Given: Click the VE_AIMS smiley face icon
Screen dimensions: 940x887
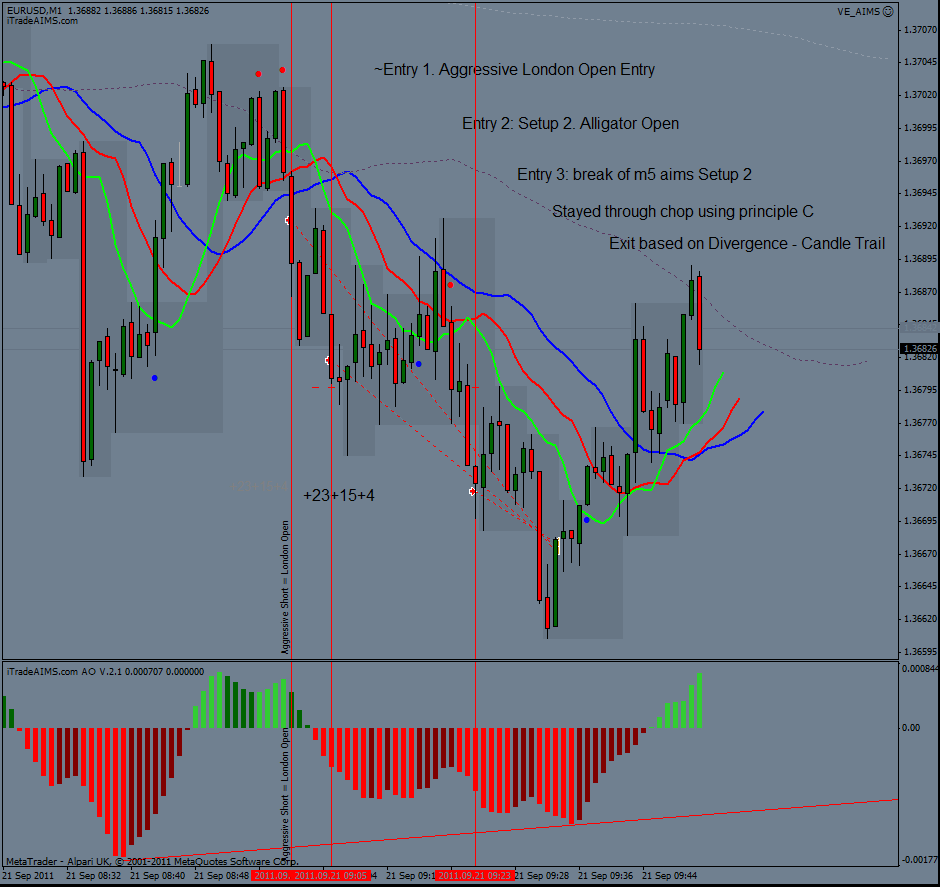Looking at the screenshot, I should point(888,11).
